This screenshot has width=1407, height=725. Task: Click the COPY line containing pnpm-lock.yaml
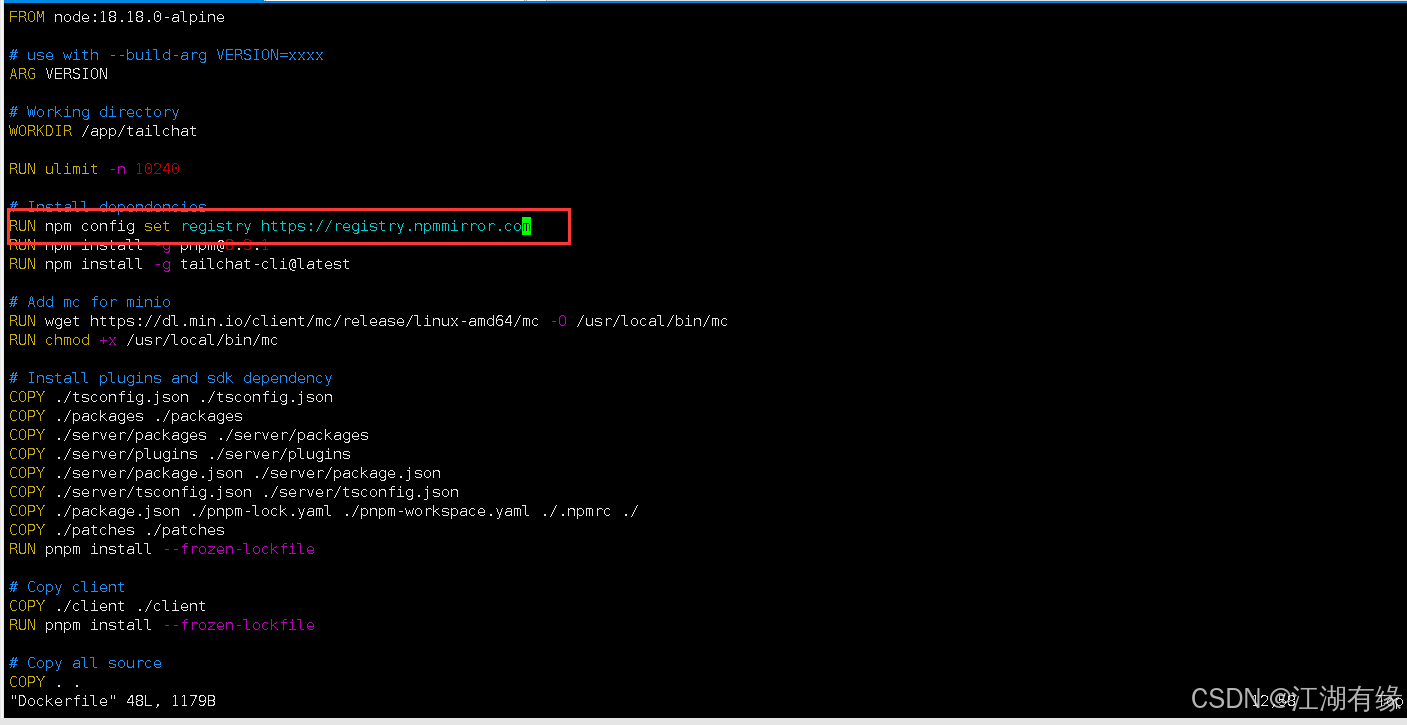click(324, 511)
